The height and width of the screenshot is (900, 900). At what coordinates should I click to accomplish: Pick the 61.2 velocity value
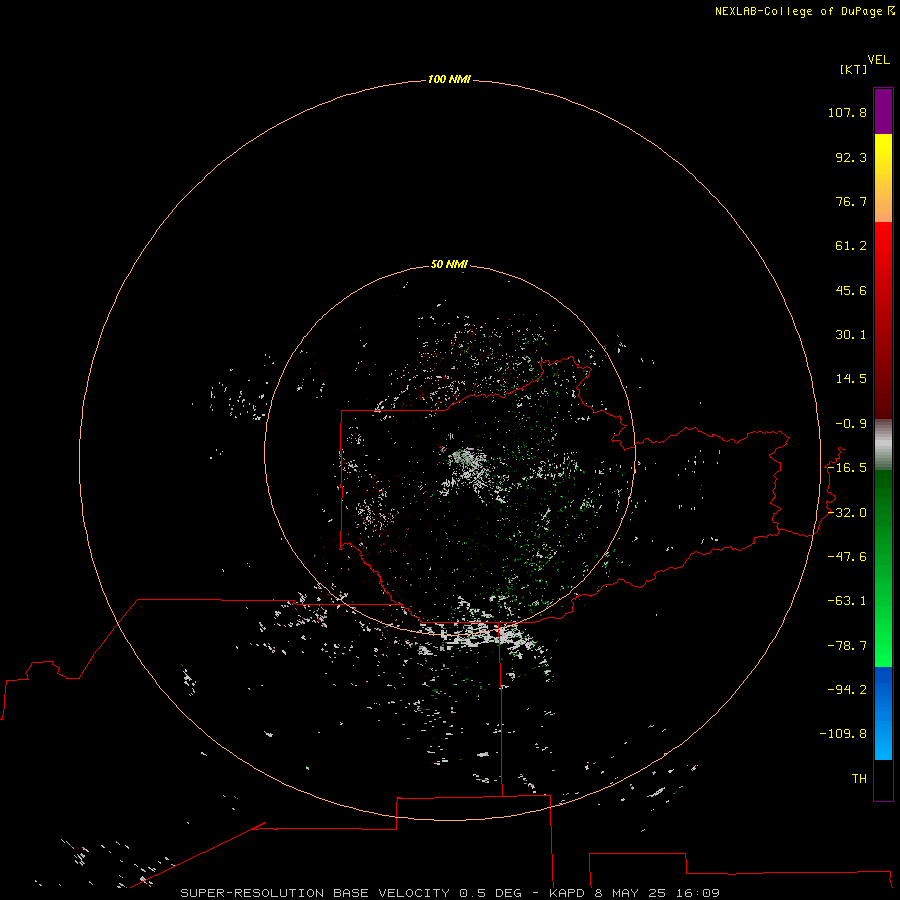pos(851,246)
